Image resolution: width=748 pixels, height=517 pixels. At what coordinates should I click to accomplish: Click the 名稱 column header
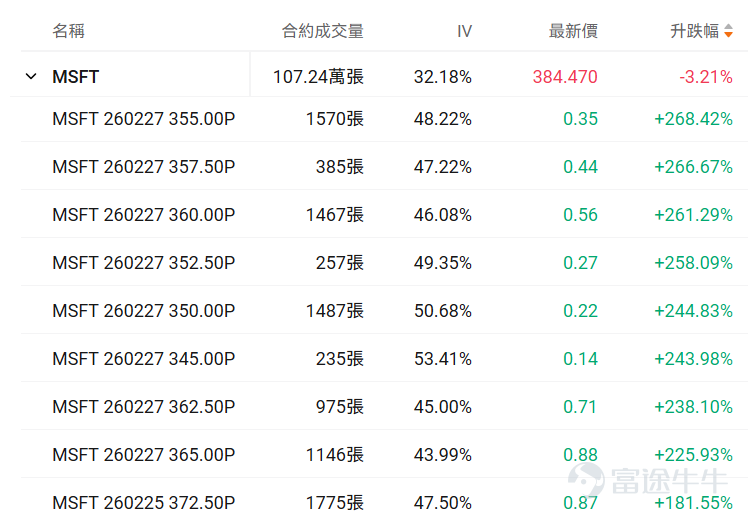(x=68, y=31)
